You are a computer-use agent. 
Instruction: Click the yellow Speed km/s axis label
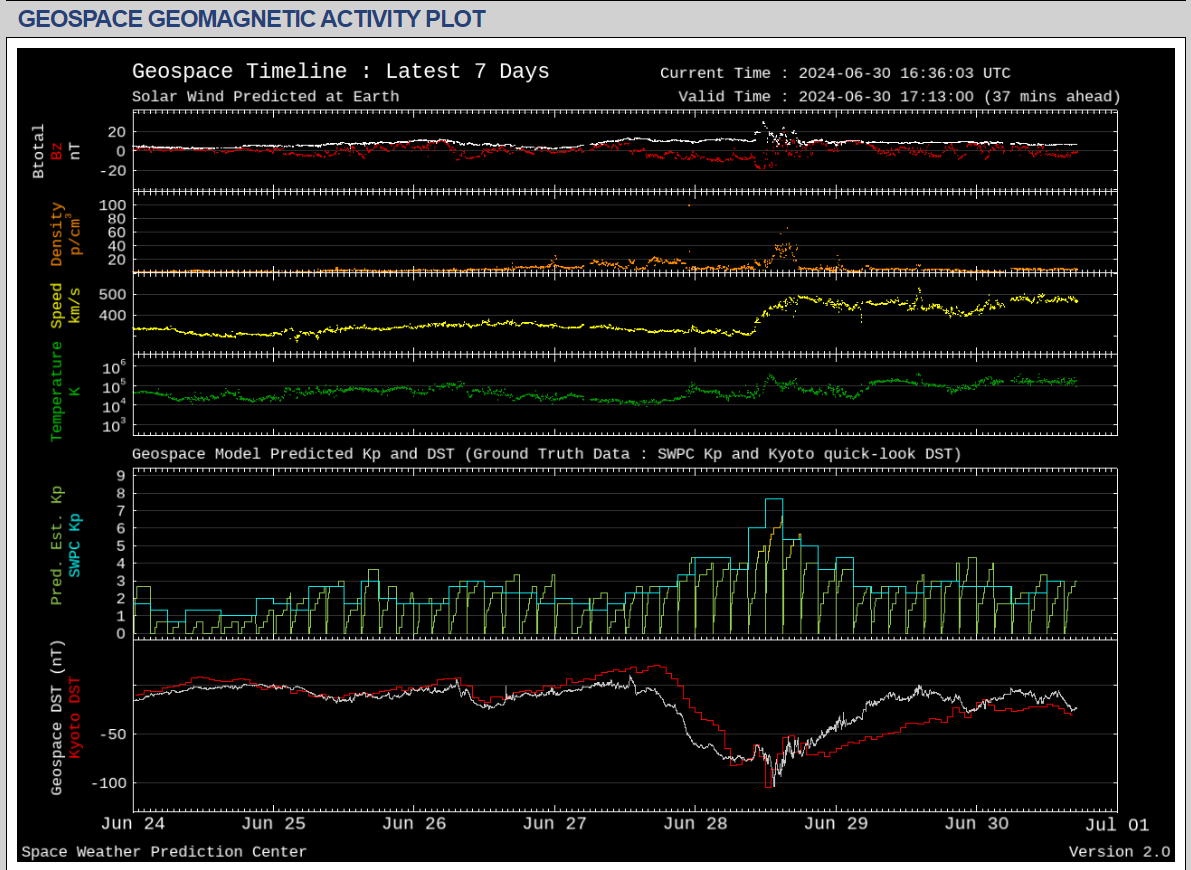(x=57, y=305)
